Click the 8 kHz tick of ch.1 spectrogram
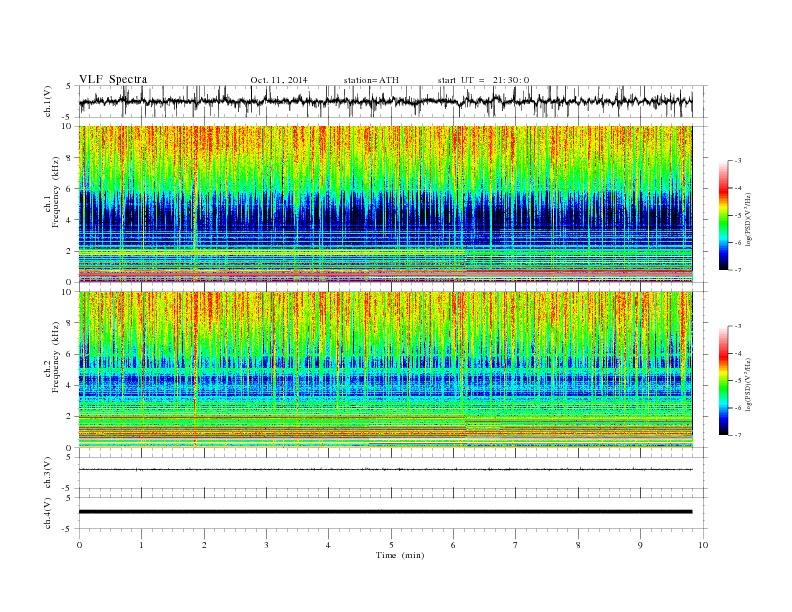The width and height of the screenshot is (792, 612). click(x=70, y=158)
